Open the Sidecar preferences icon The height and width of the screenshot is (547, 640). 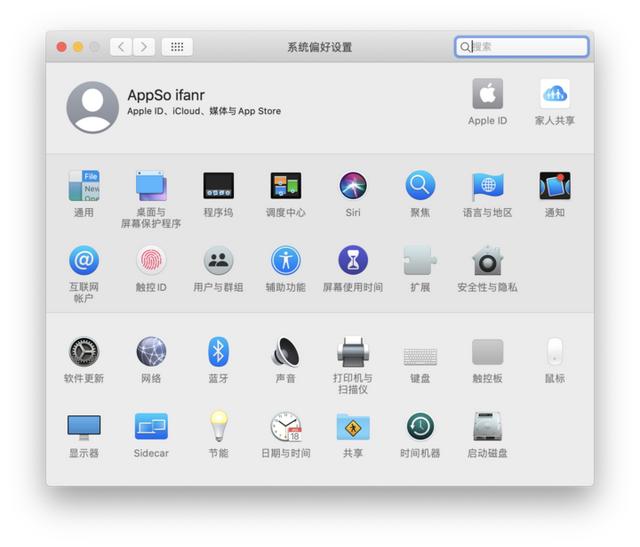coord(151,426)
